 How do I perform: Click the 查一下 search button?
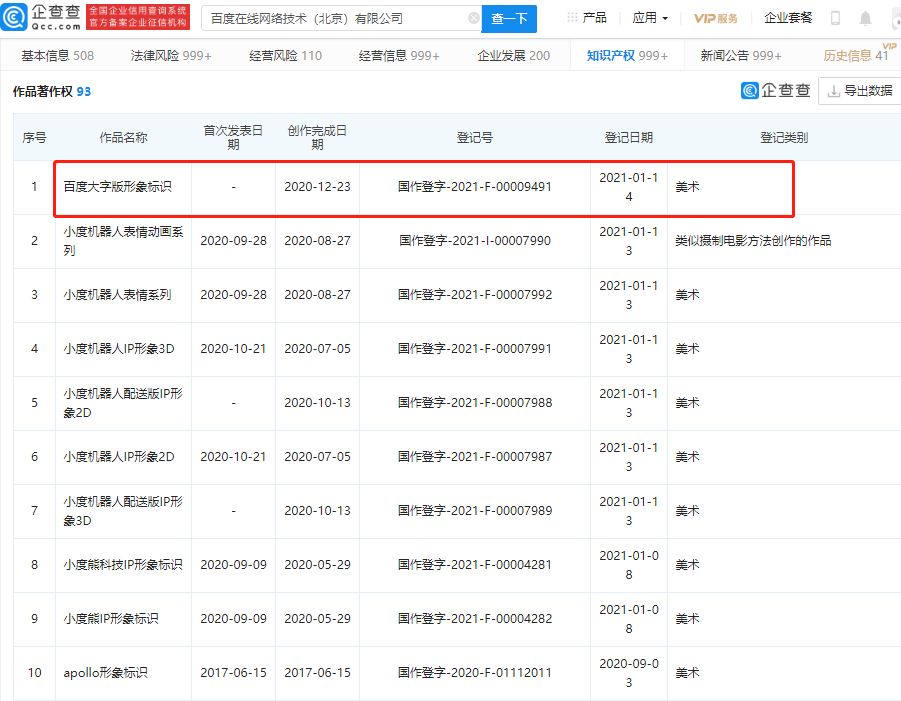pos(509,19)
